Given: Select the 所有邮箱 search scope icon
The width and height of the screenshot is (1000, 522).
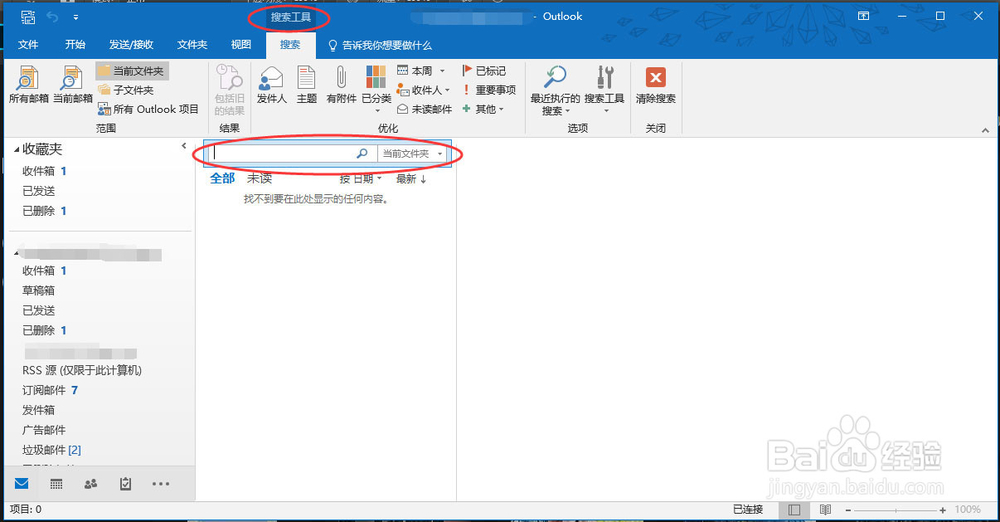Looking at the screenshot, I should (28, 84).
